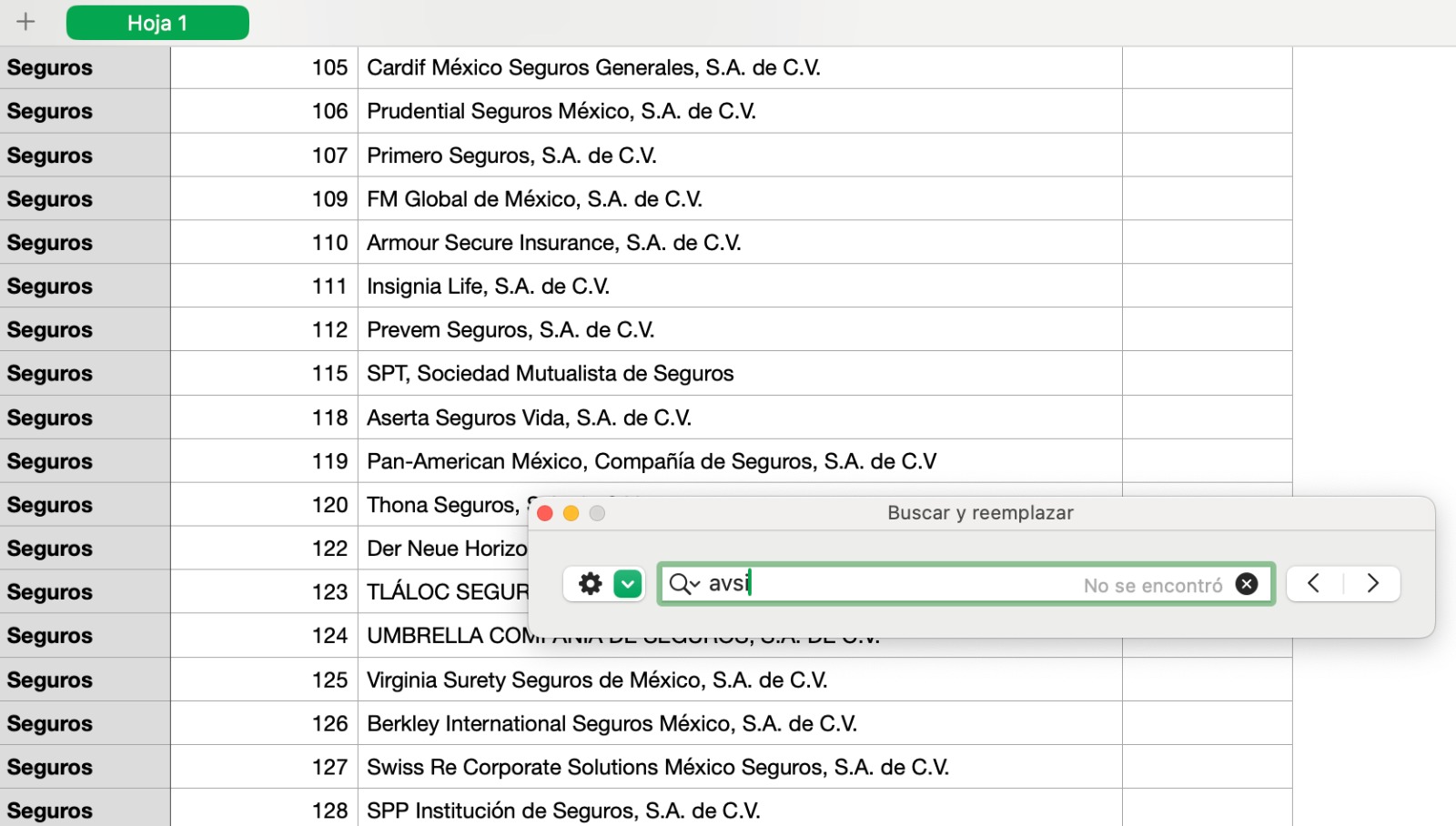Click the Berkley International Seguros México cell
The width and height of the screenshot is (1456, 826).
pyautogui.click(x=739, y=724)
